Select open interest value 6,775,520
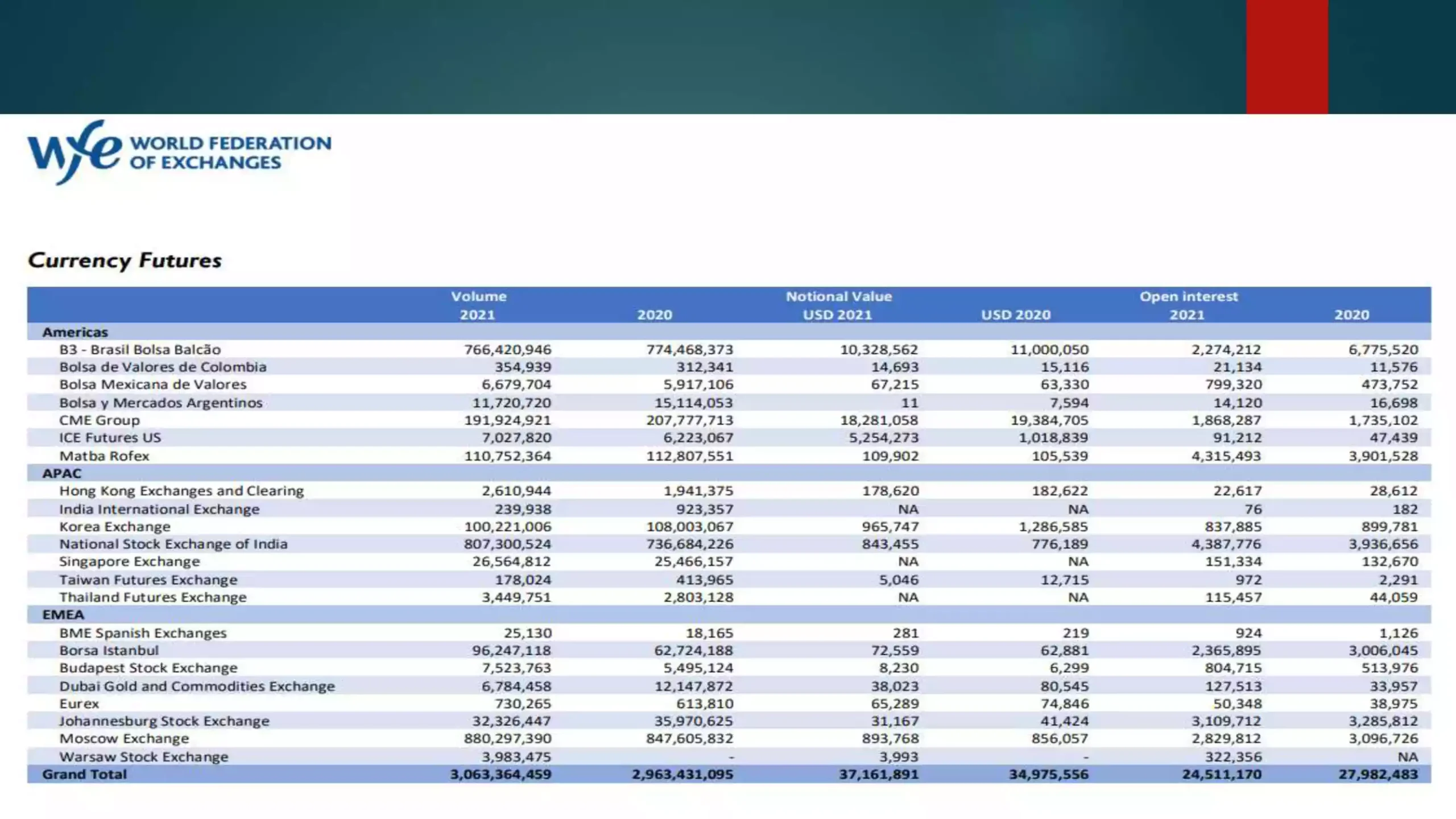This screenshot has width=1456, height=819. click(x=1383, y=350)
